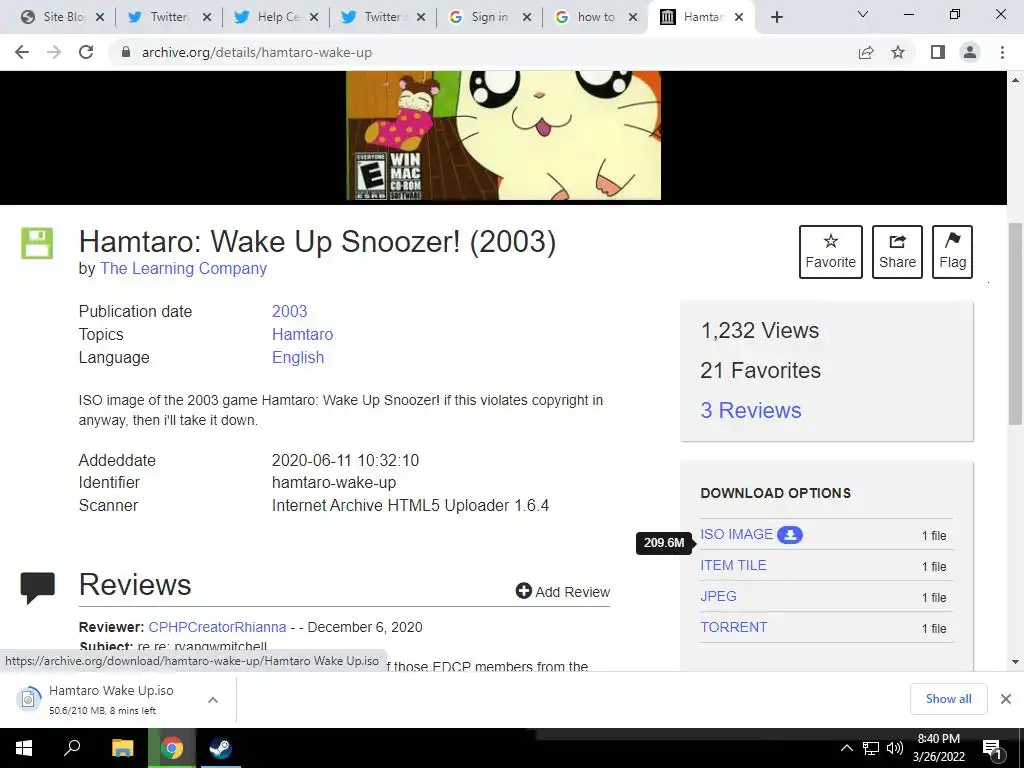Screen dimensions: 1024x768
Task: Click the '1,232 Views' text
Action: tap(760, 330)
